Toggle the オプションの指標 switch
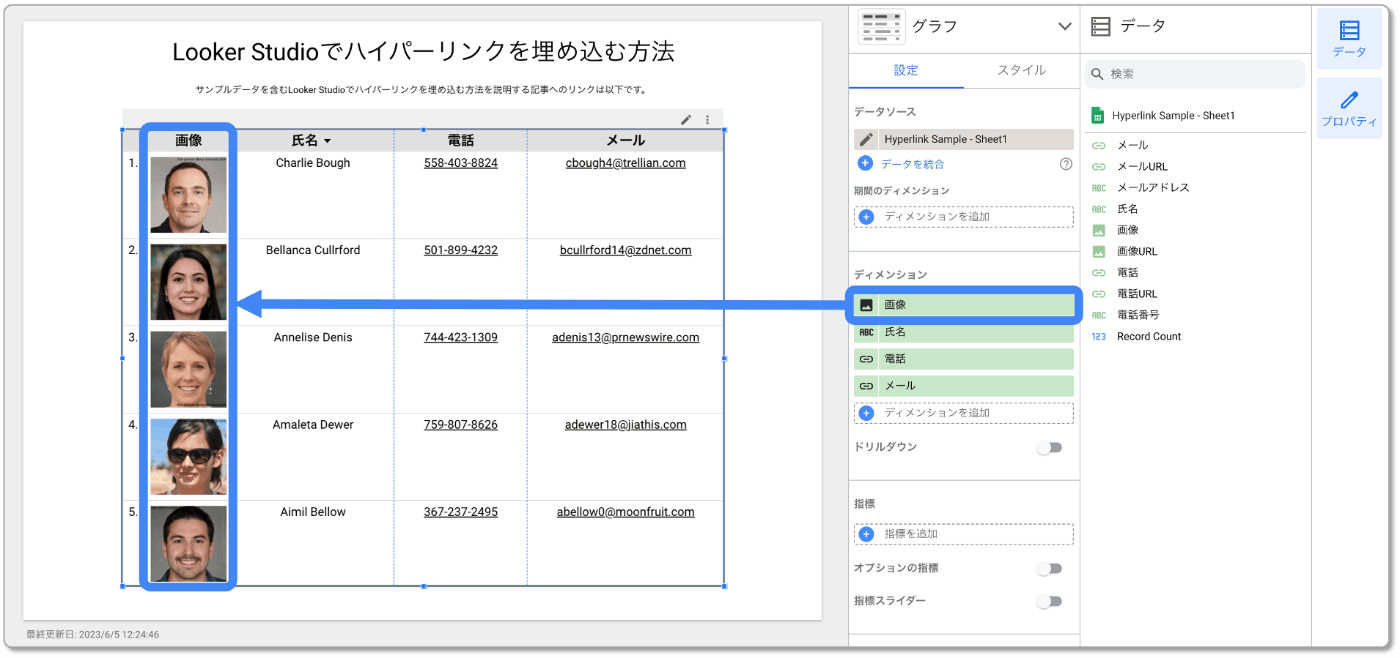Viewport: 1400px width, 658px height. pyautogui.click(x=1049, y=569)
